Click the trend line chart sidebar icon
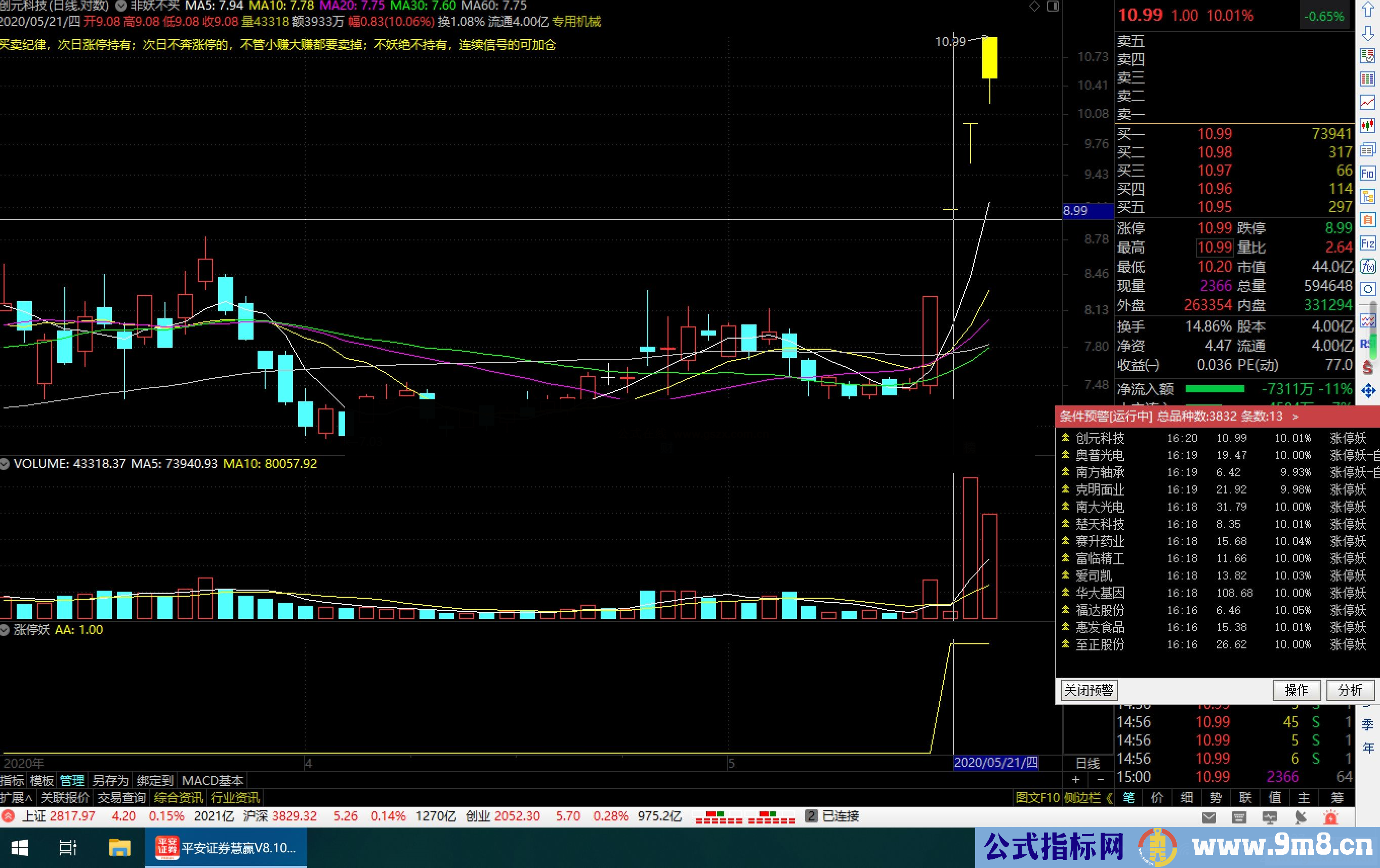 coord(1367,103)
